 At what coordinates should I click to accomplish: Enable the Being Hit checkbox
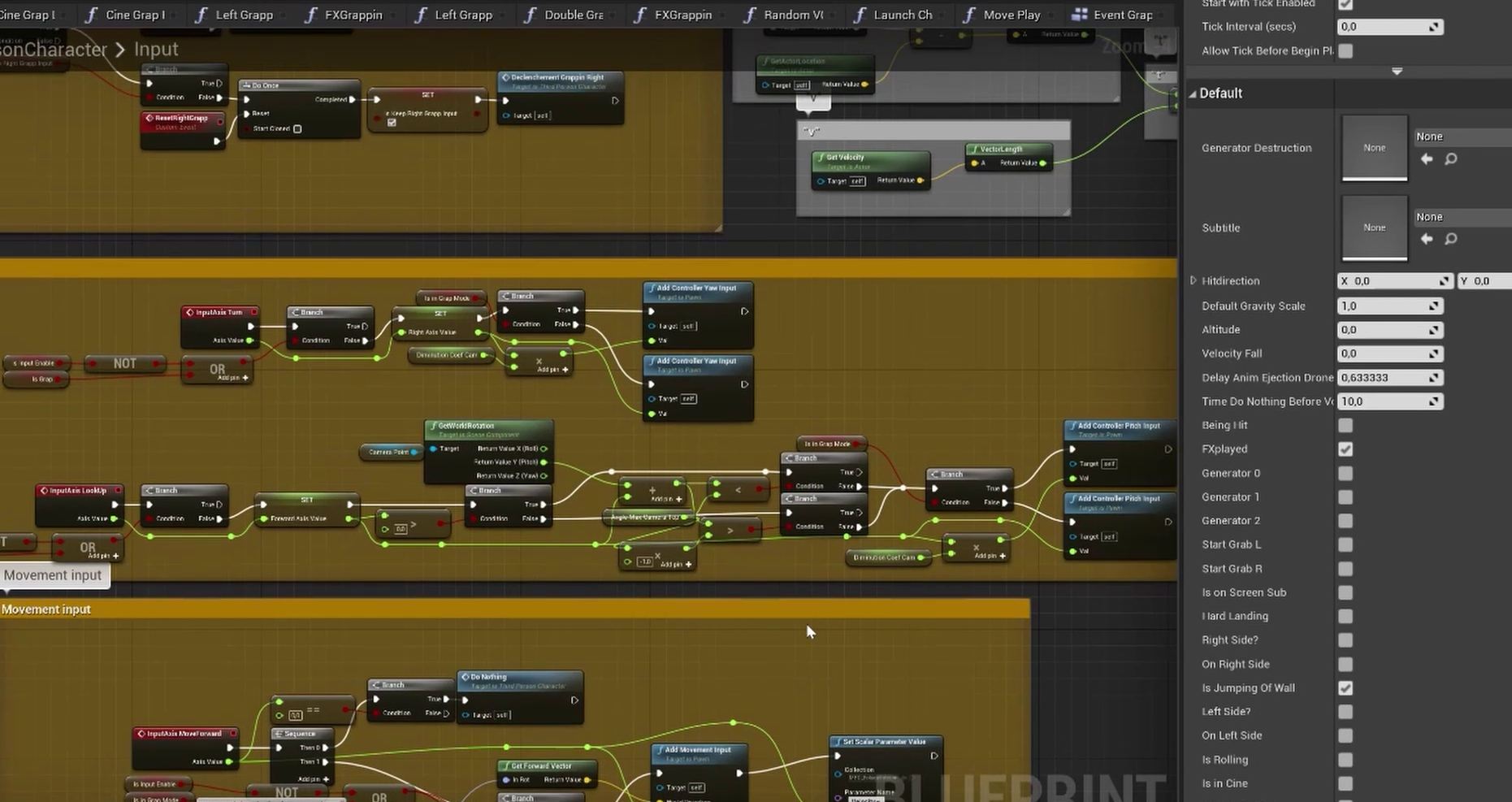tap(1345, 425)
